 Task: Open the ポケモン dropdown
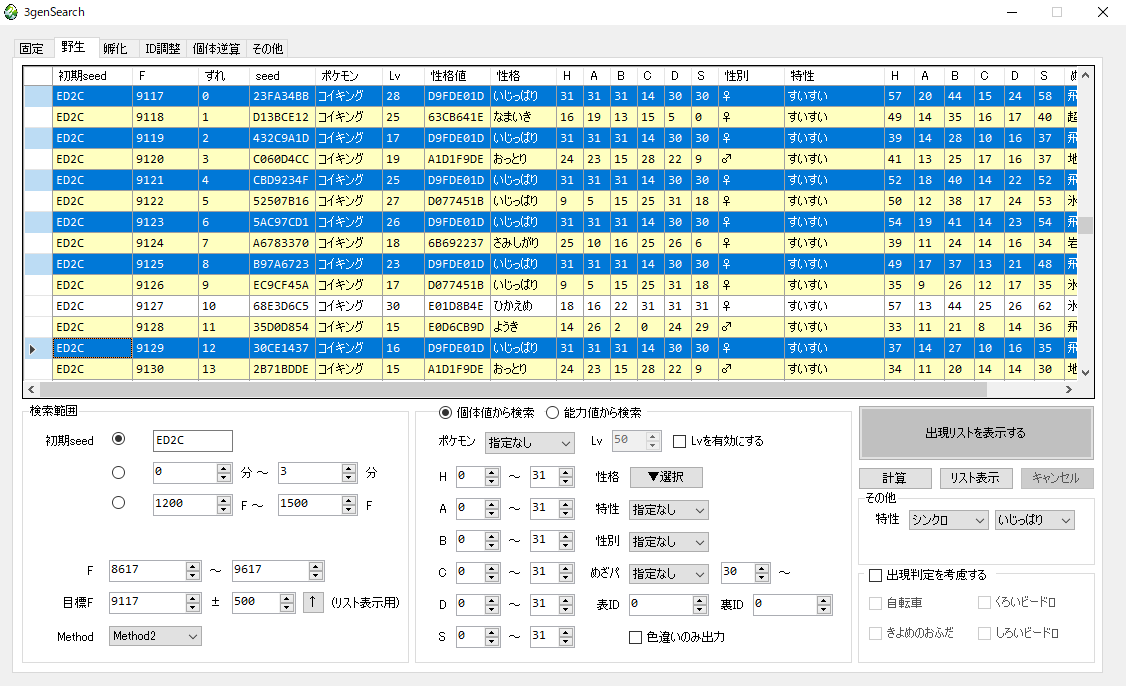click(529, 442)
